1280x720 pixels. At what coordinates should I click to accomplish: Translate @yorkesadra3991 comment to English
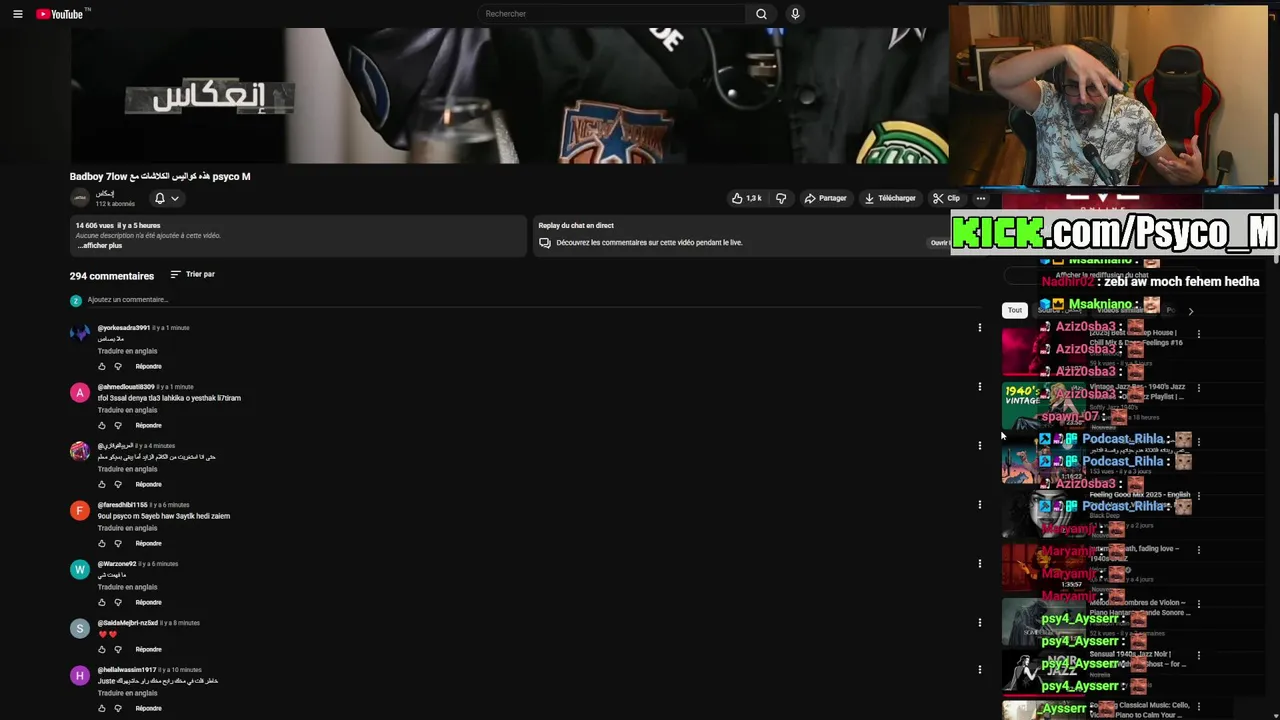click(x=127, y=351)
